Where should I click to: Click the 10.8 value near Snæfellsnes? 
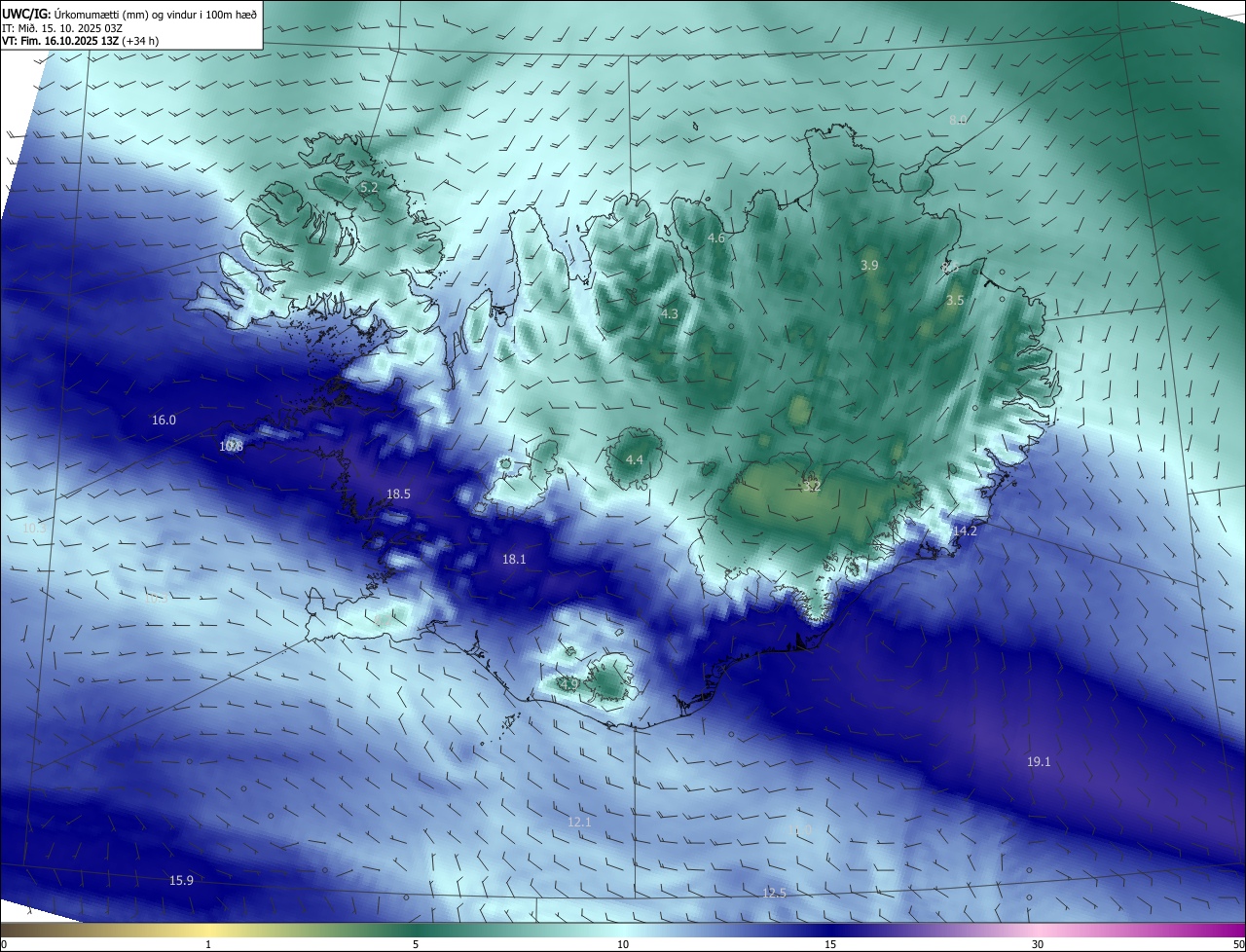coord(232,447)
